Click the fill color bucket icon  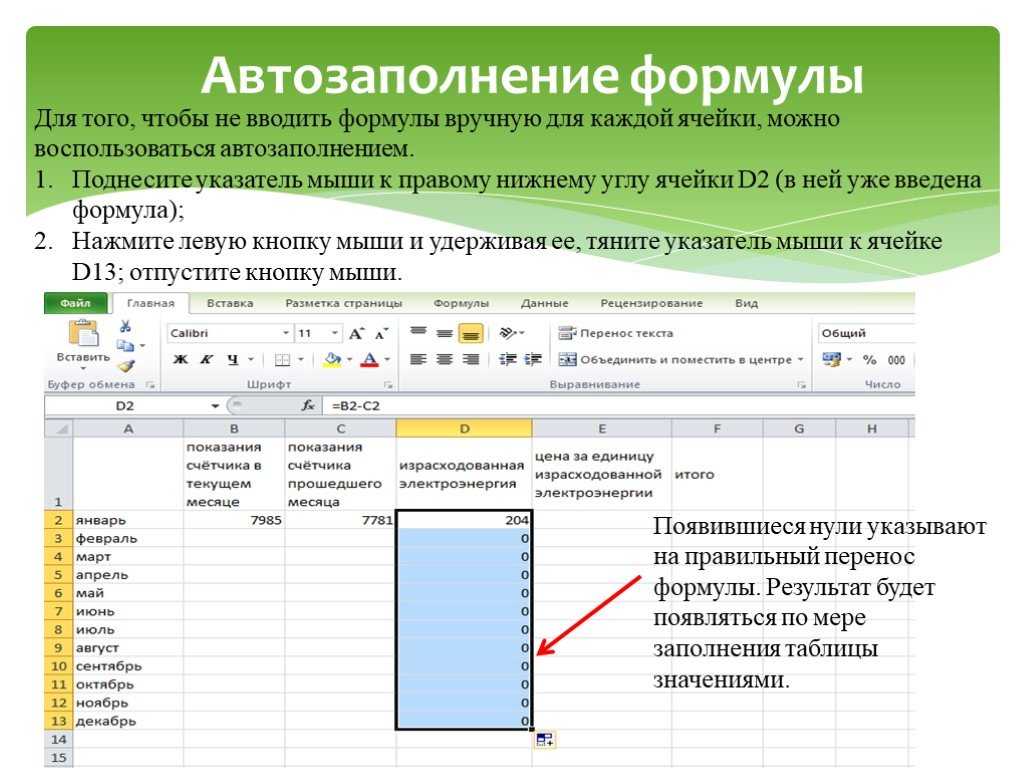click(x=332, y=359)
